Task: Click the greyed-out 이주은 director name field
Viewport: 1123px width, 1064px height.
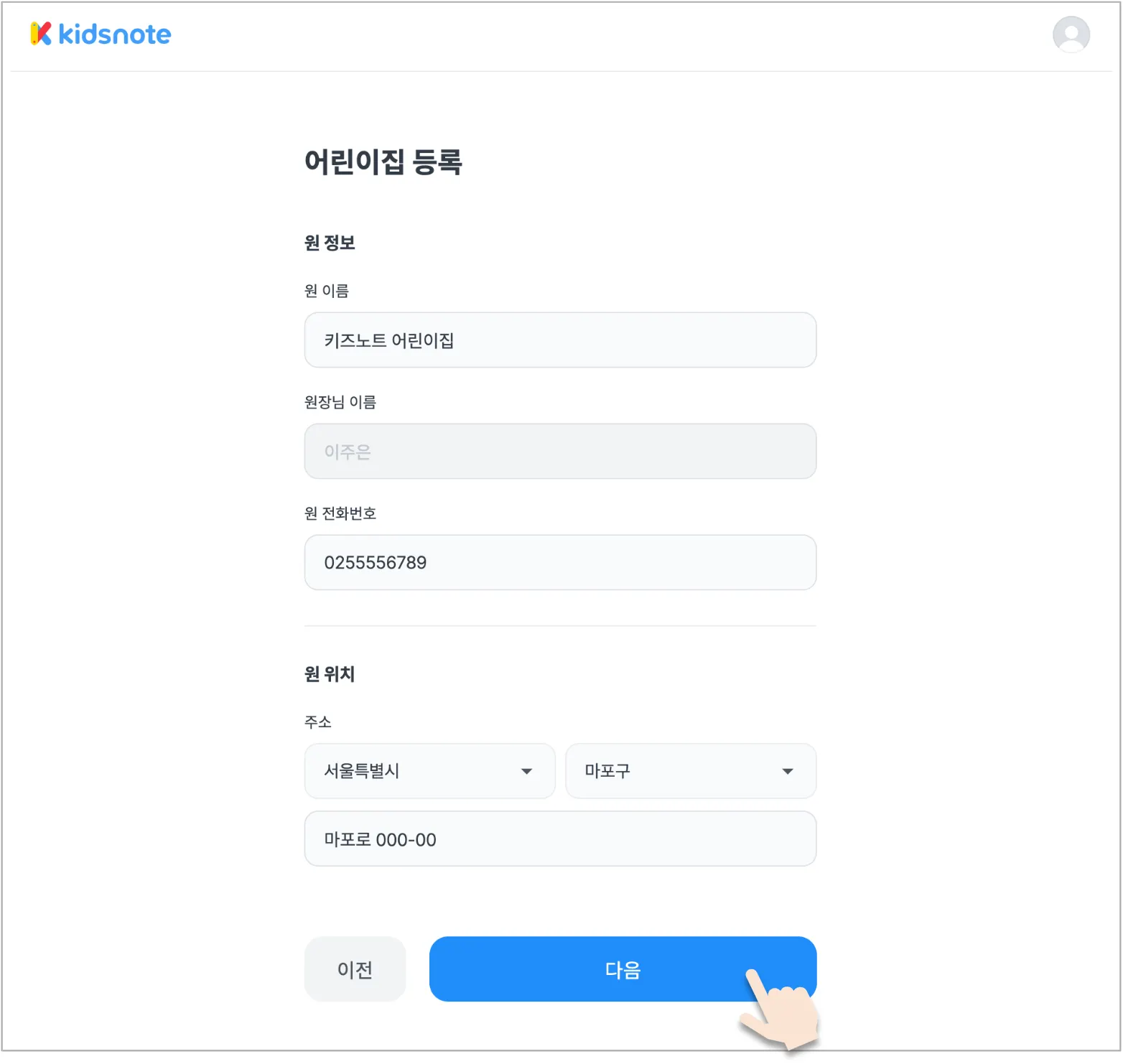Action: (x=560, y=452)
